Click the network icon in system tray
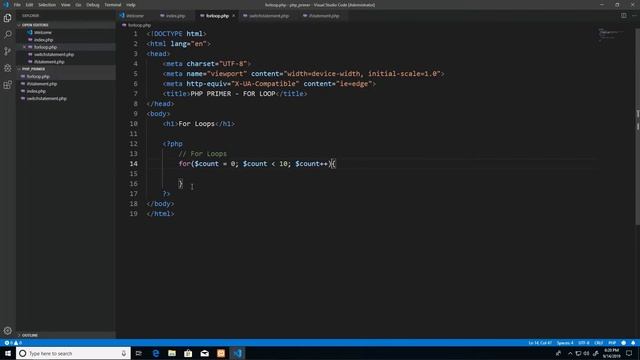 578,353
